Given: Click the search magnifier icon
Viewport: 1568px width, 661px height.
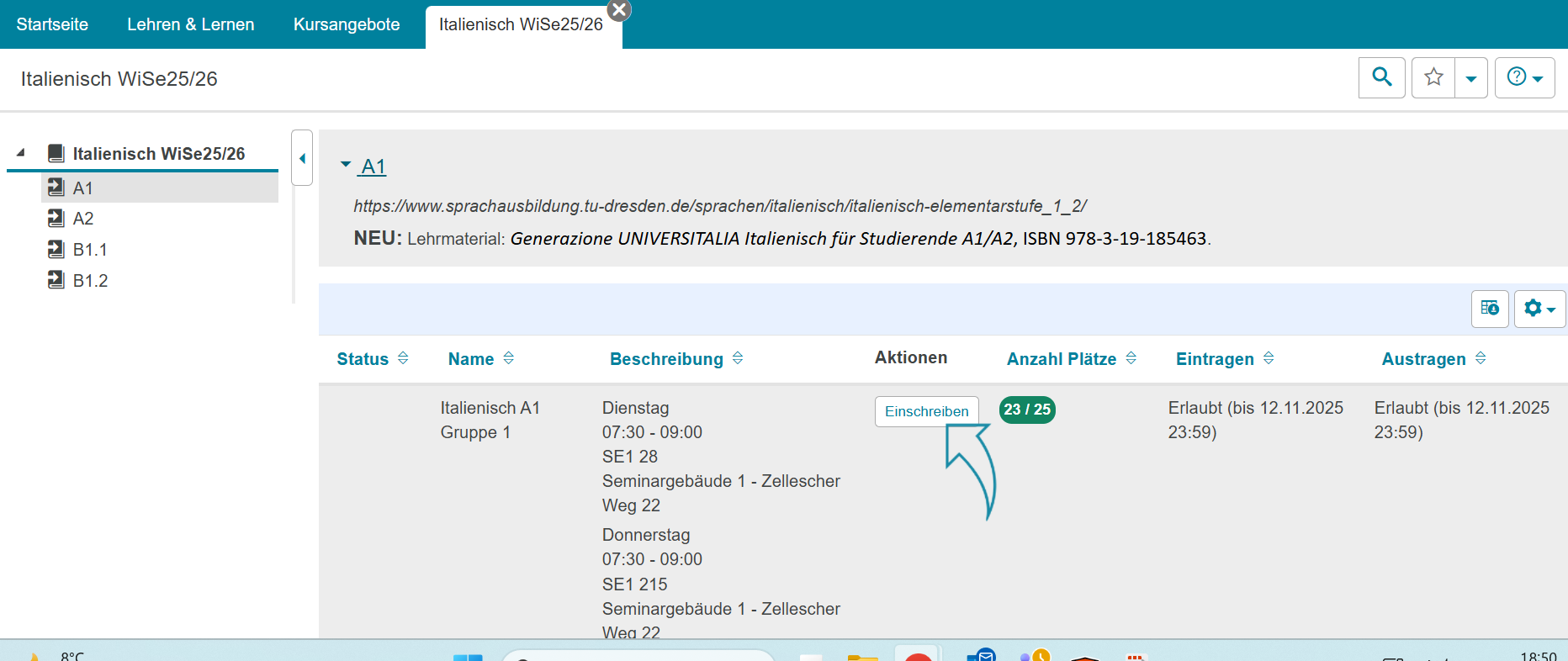Looking at the screenshot, I should point(1381,77).
